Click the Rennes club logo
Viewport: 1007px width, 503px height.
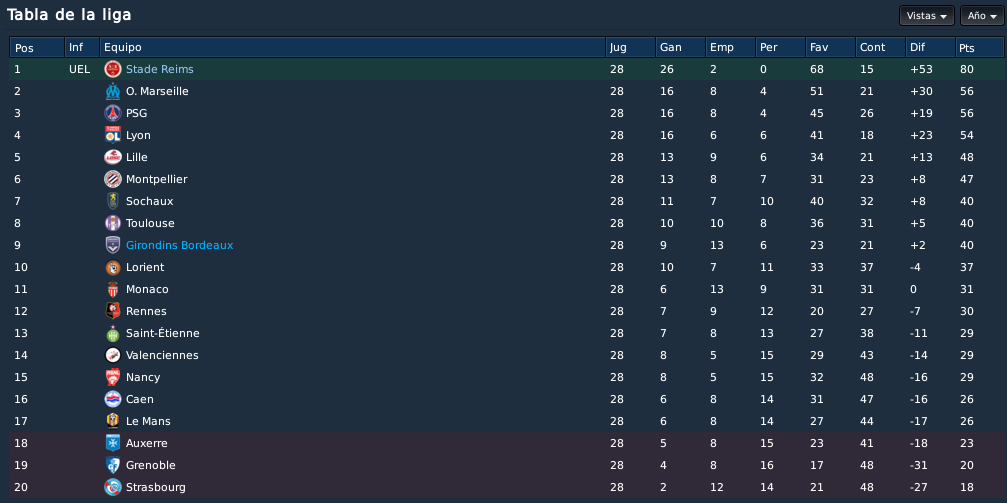[x=113, y=311]
